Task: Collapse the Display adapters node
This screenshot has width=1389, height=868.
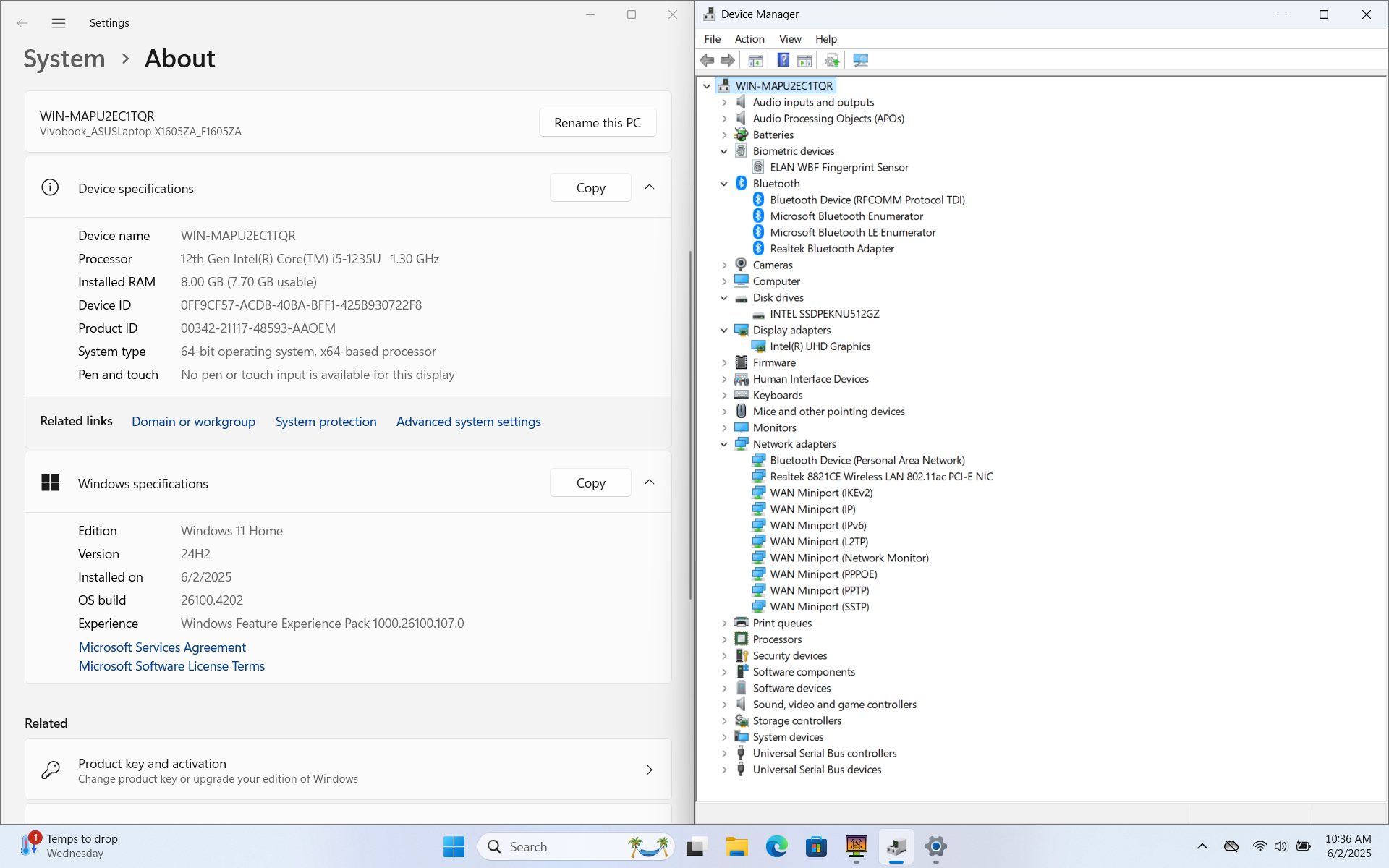Action: tap(724, 331)
